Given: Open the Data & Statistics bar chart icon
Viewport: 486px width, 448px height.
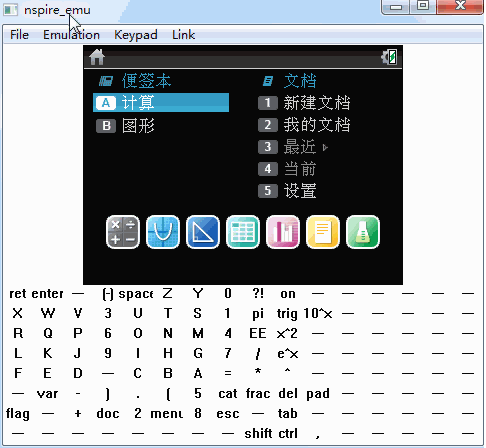Looking at the screenshot, I should (283, 232).
